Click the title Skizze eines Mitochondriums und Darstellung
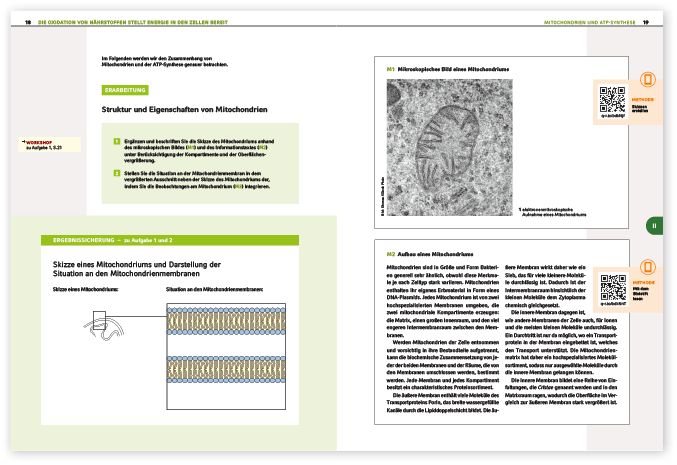The image size is (677, 465). [137, 269]
